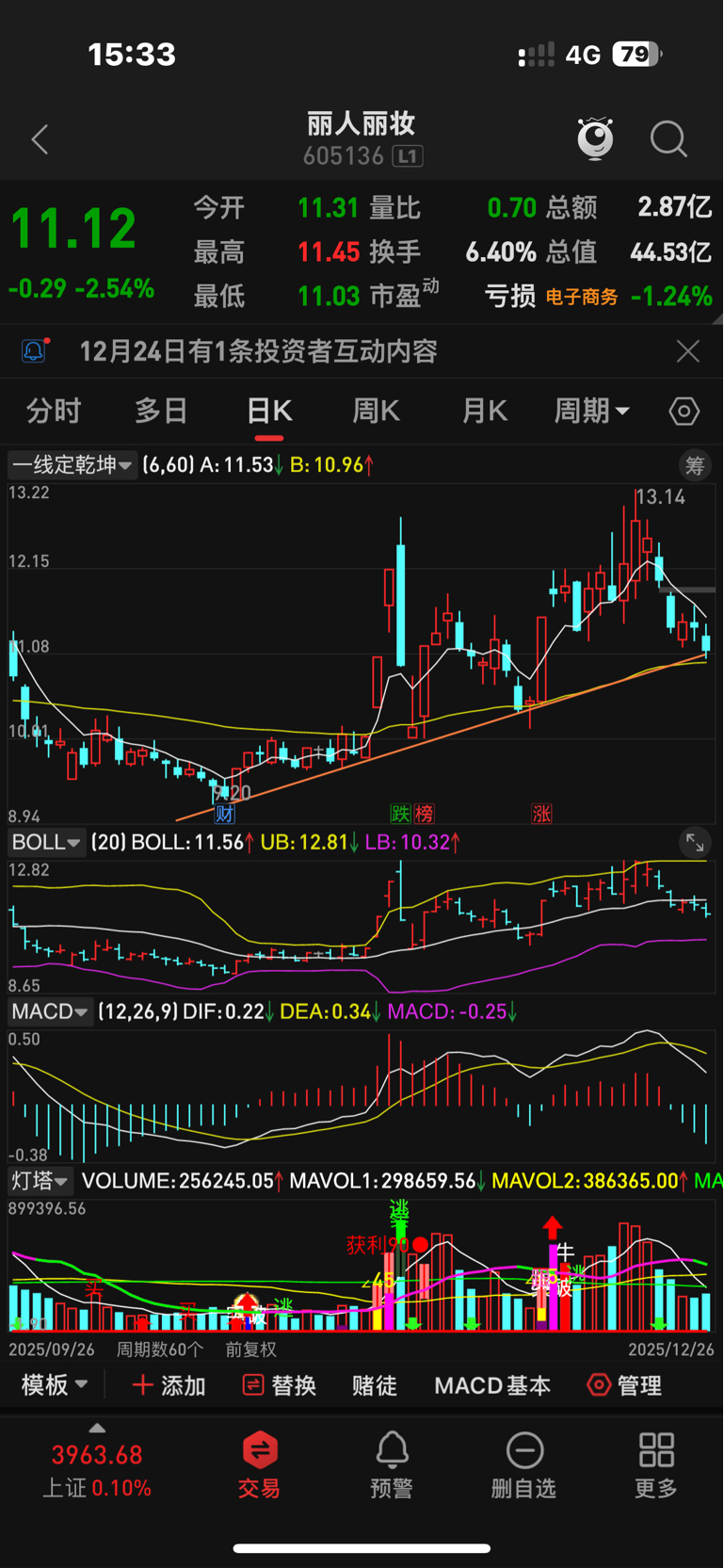724x1568 pixels.
Task: Tap the 前复权 adjustment setting
Action: [251, 1350]
